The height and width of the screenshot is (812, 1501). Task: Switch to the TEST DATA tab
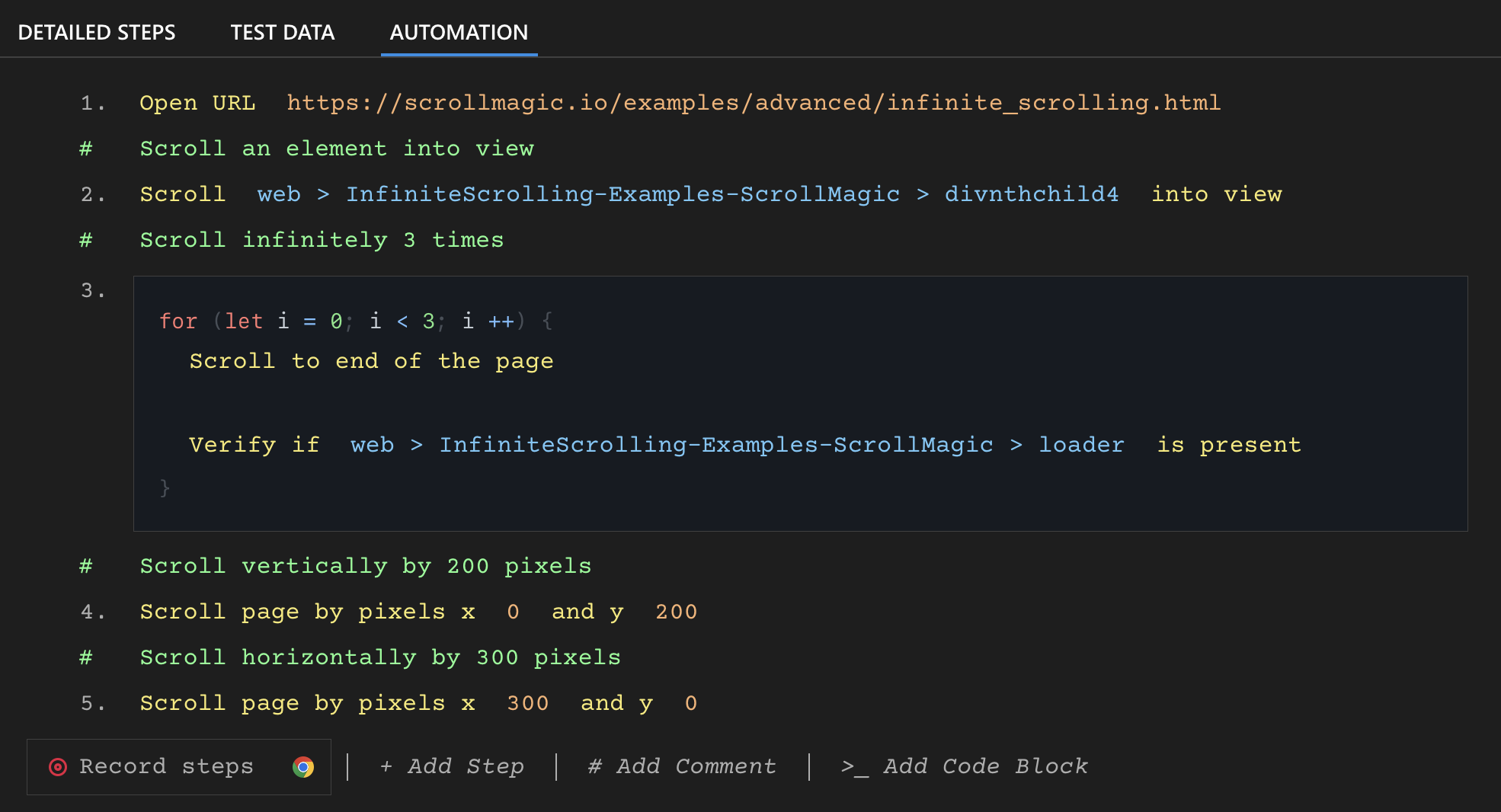(x=282, y=32)
